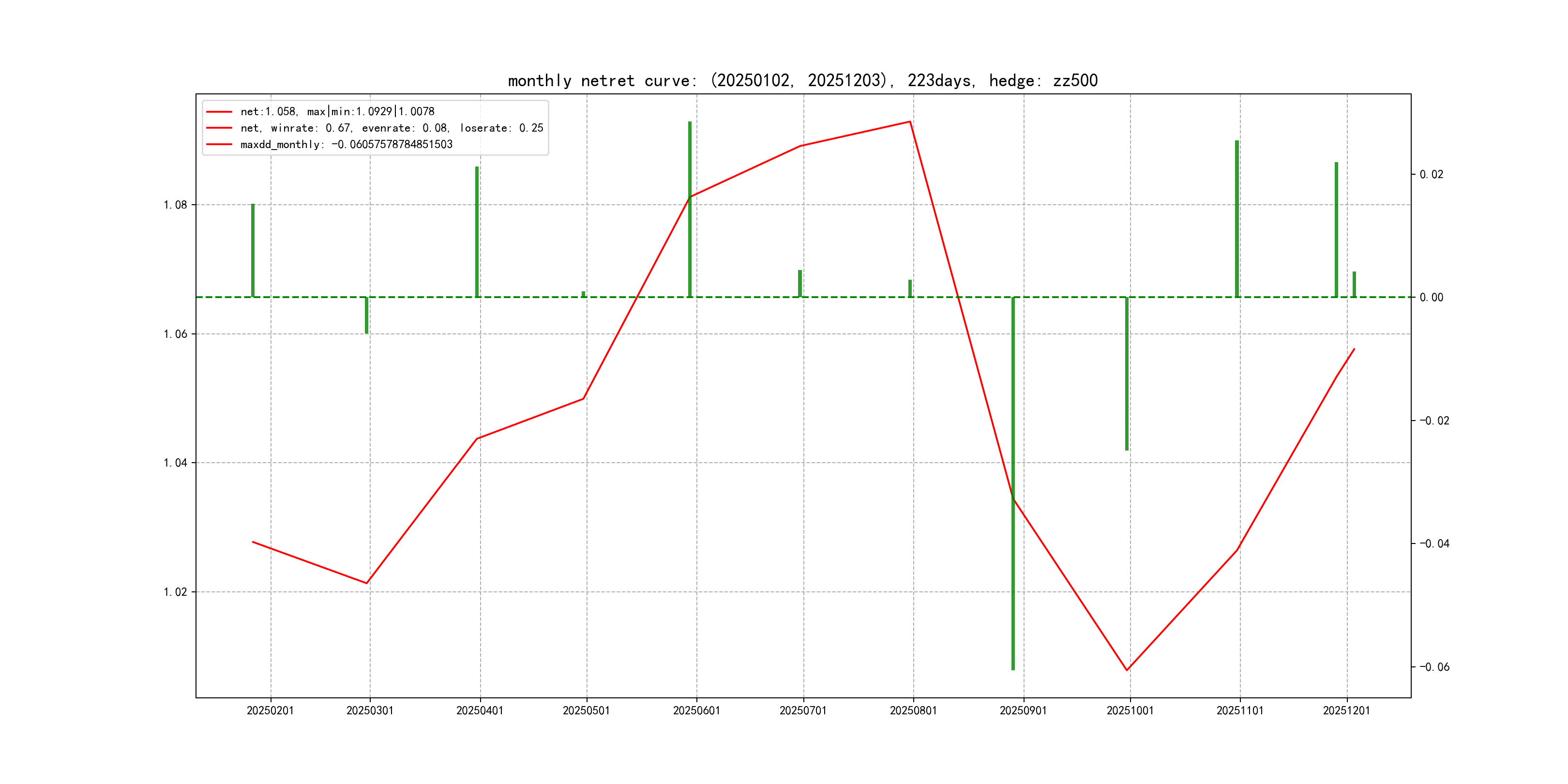Image resolution: width=1568 pixels, height=784 pixels.
Task: Click the 1.08 left axis label
Action: point(175,205)
